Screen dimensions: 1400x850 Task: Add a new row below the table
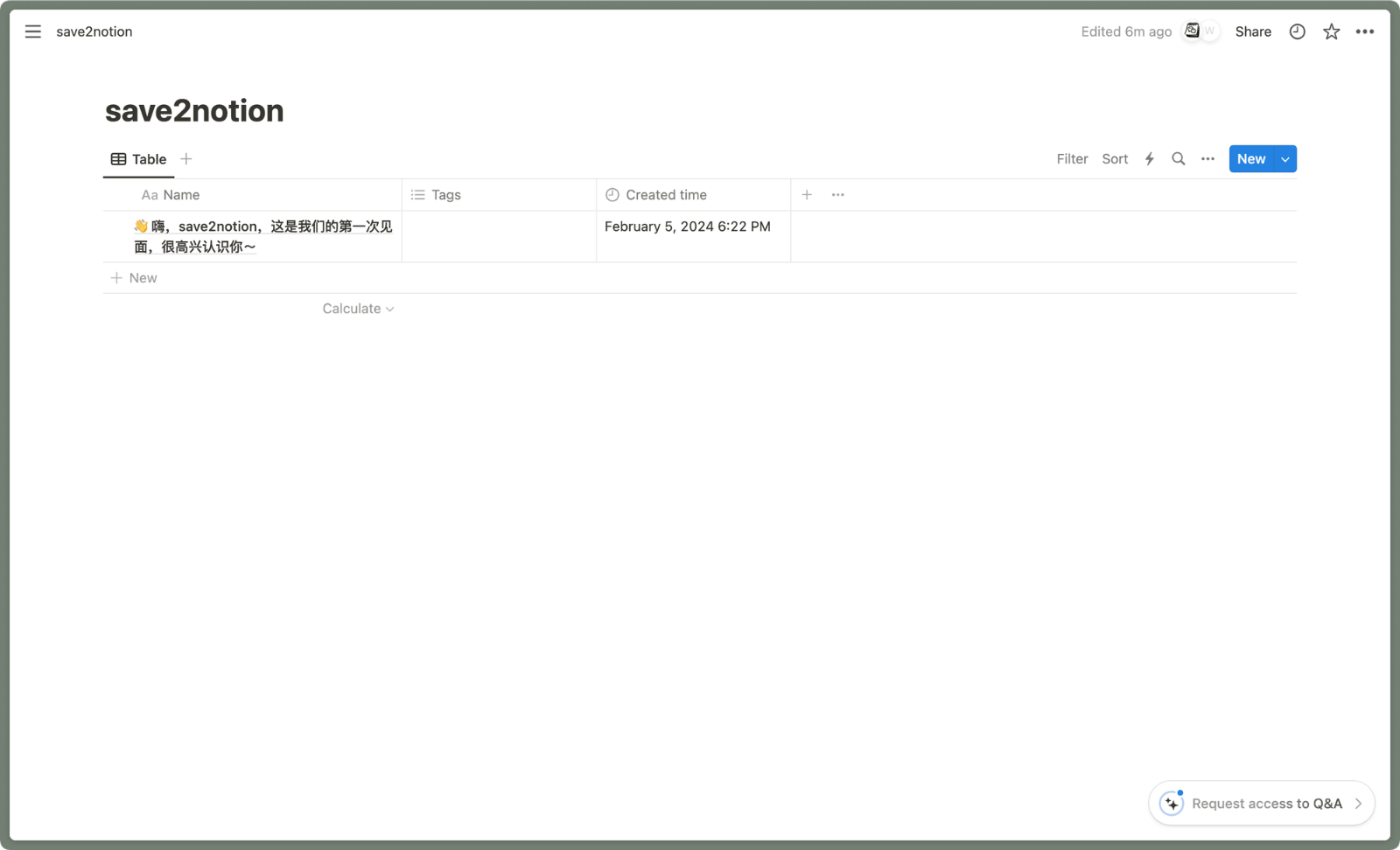coord(135,278)
